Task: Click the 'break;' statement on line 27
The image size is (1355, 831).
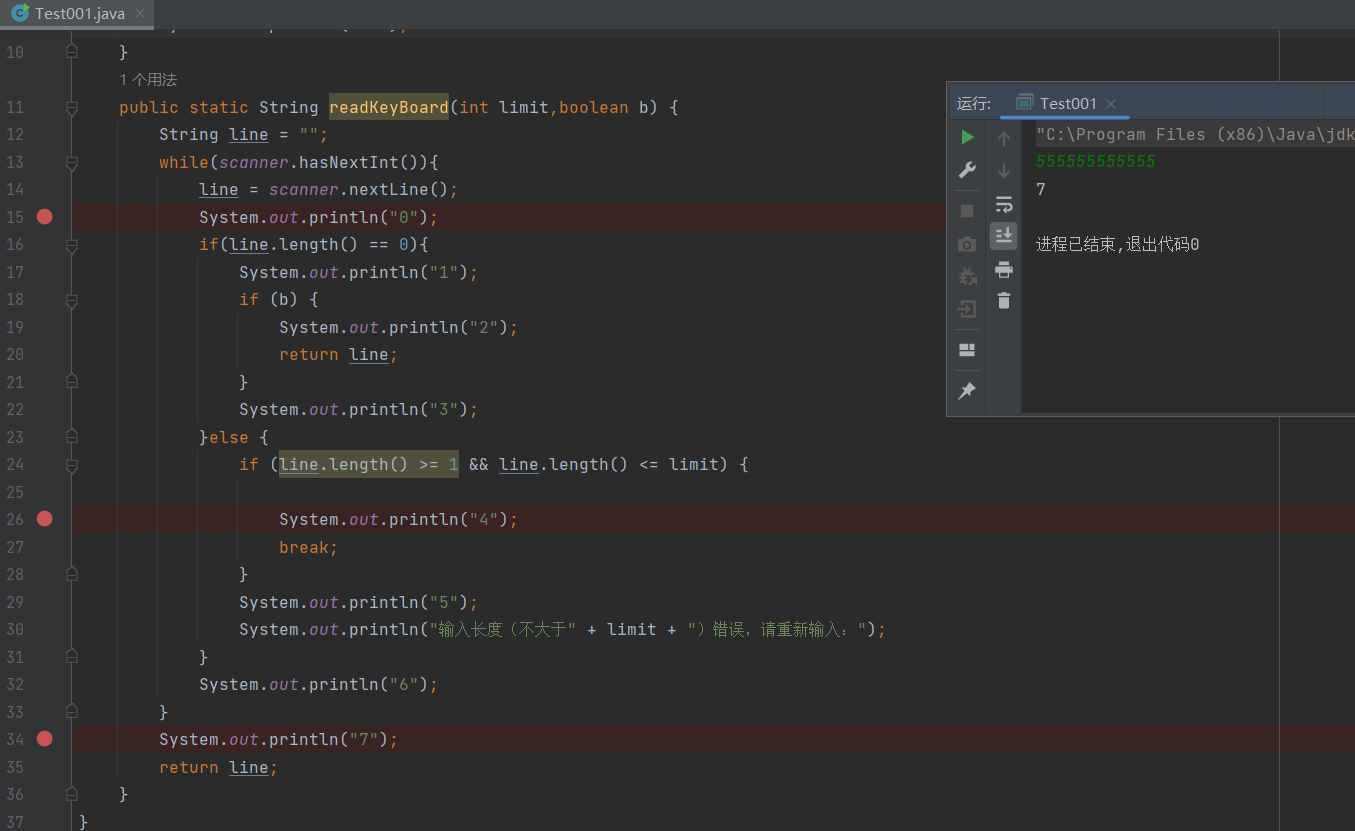Action: [308, 547]
